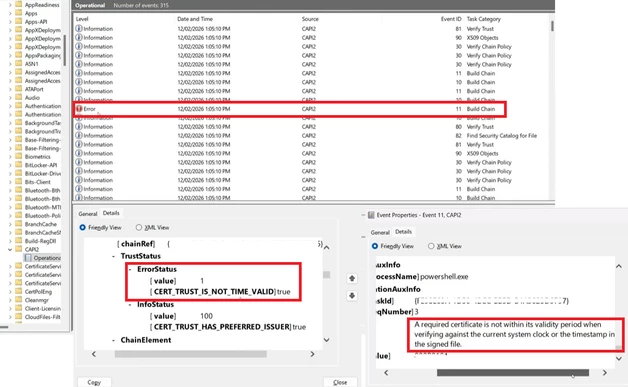628x387 pixels.
Task: Click the scroll-up arrow in Event 11 details
Action: tap(619, 266)
